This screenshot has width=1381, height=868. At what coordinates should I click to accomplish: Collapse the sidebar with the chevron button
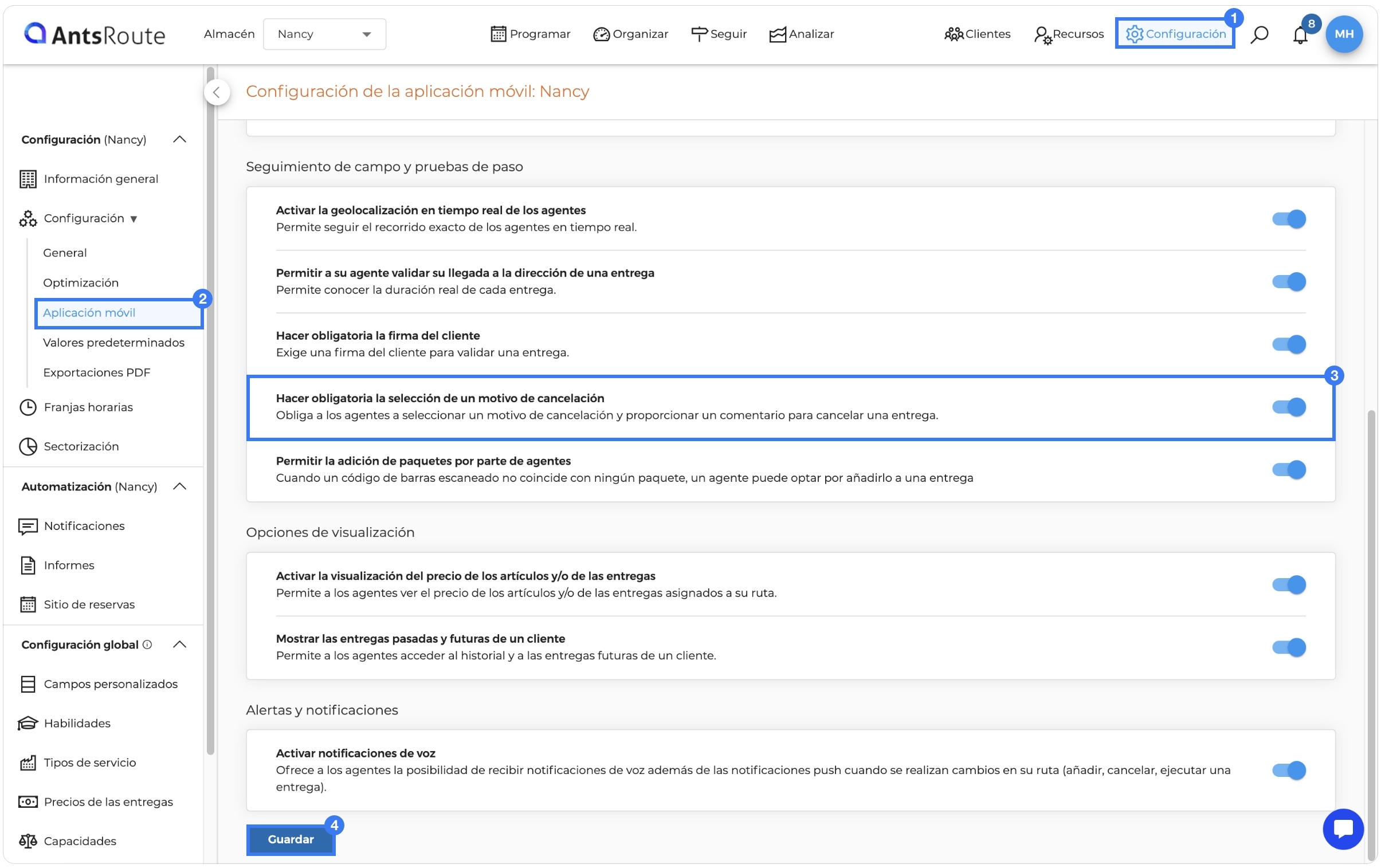pos(217,92)
